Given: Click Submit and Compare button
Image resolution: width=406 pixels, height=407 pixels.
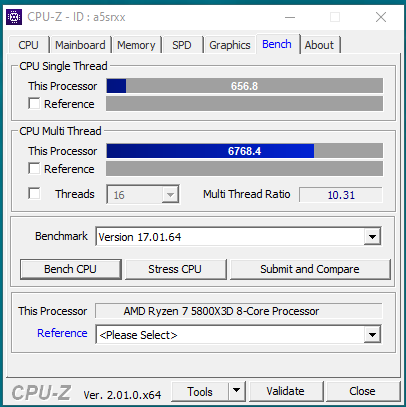Looking at the screenshot, I should (x=310, y=269).
